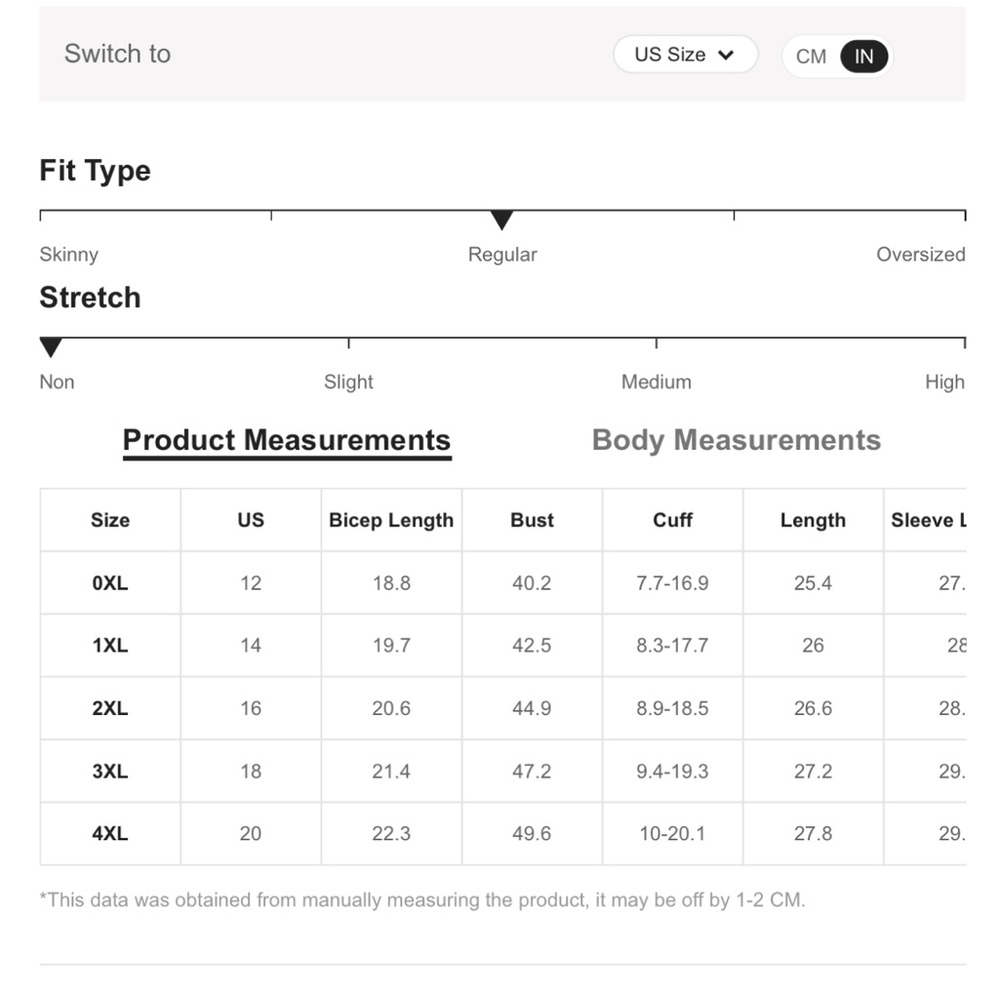Viewport: 1000px width, 1000px height.
Task: Click the Fit Type marker at Regular
Action: (x=502, y=221)
